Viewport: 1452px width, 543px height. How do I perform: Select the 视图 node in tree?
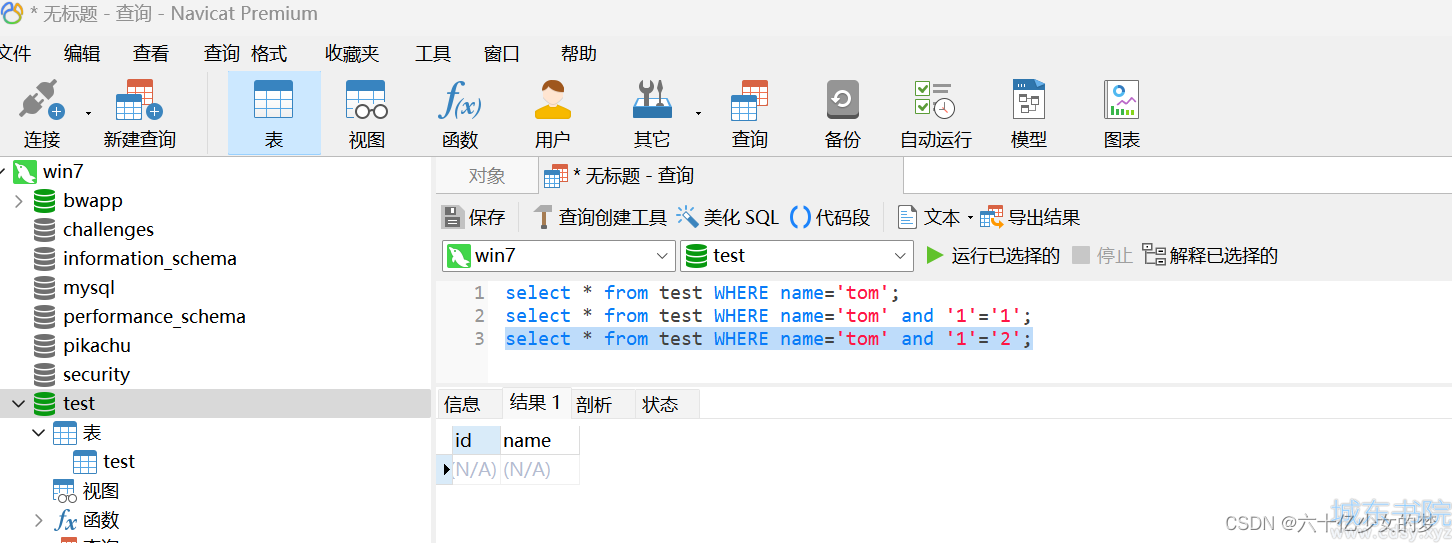coord(100,491)
